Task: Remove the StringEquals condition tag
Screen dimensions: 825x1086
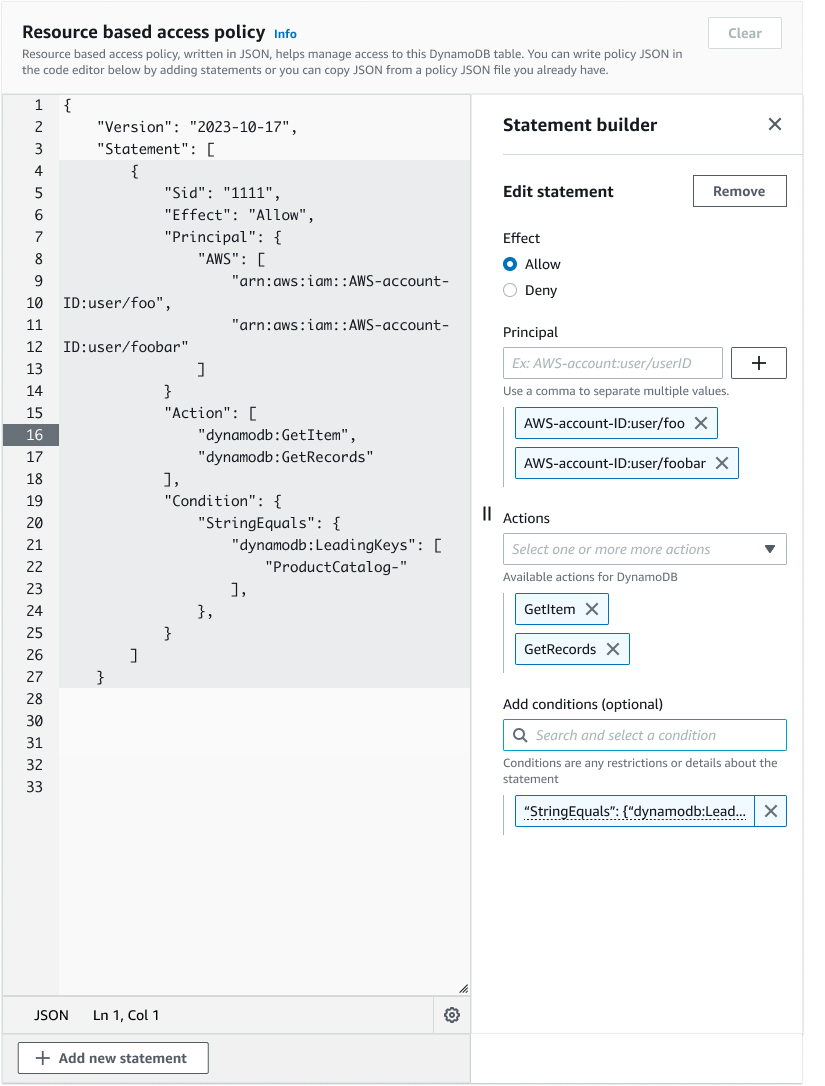Action: click(770, 811)
